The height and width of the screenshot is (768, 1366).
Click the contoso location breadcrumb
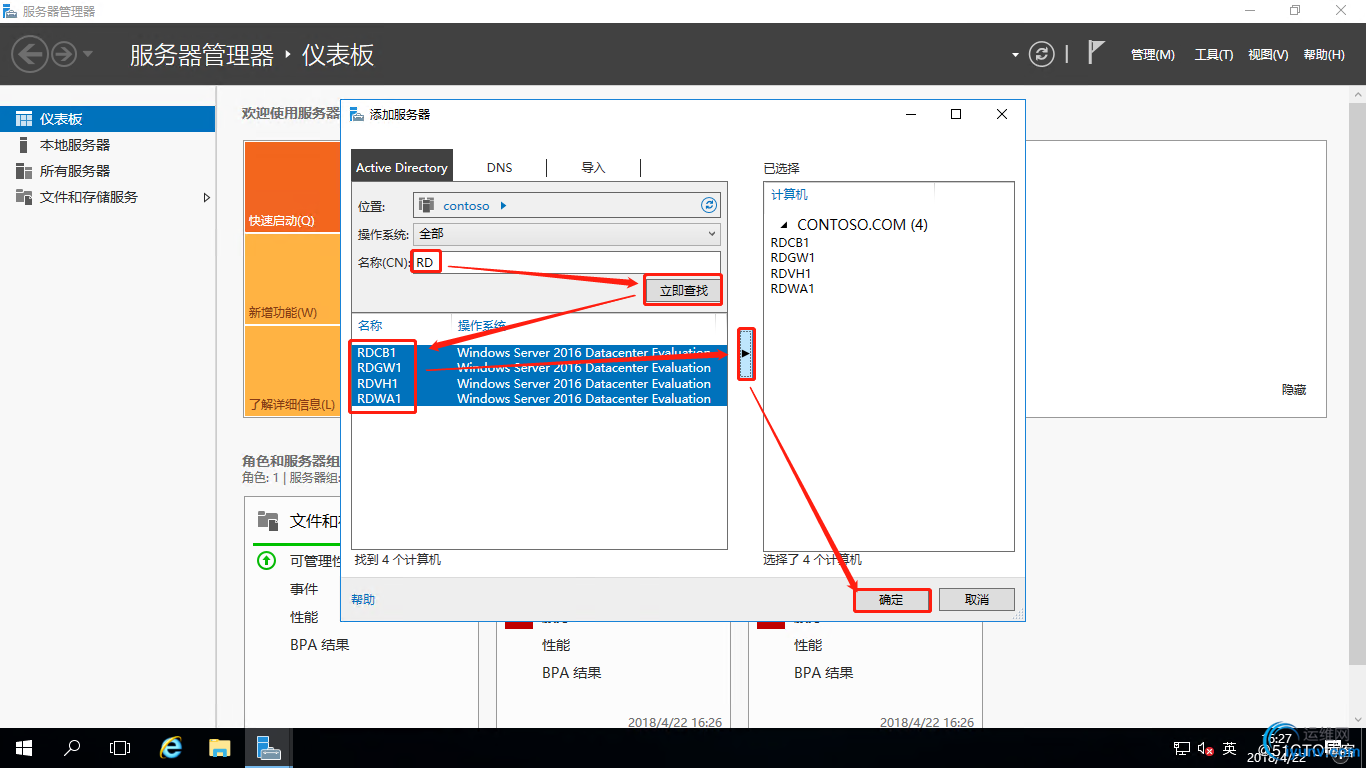[x=466, y=206]
